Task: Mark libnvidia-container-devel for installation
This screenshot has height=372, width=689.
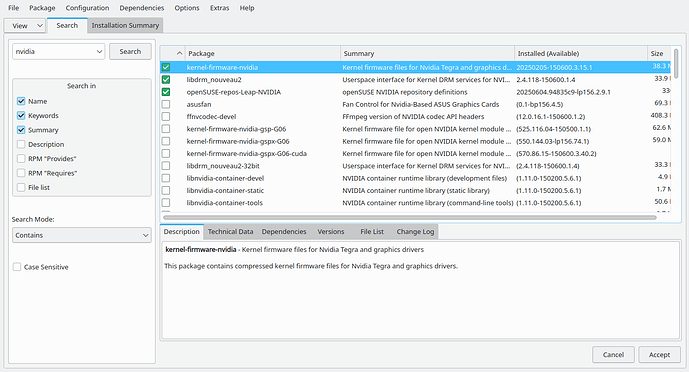Action: click(166, 178)
